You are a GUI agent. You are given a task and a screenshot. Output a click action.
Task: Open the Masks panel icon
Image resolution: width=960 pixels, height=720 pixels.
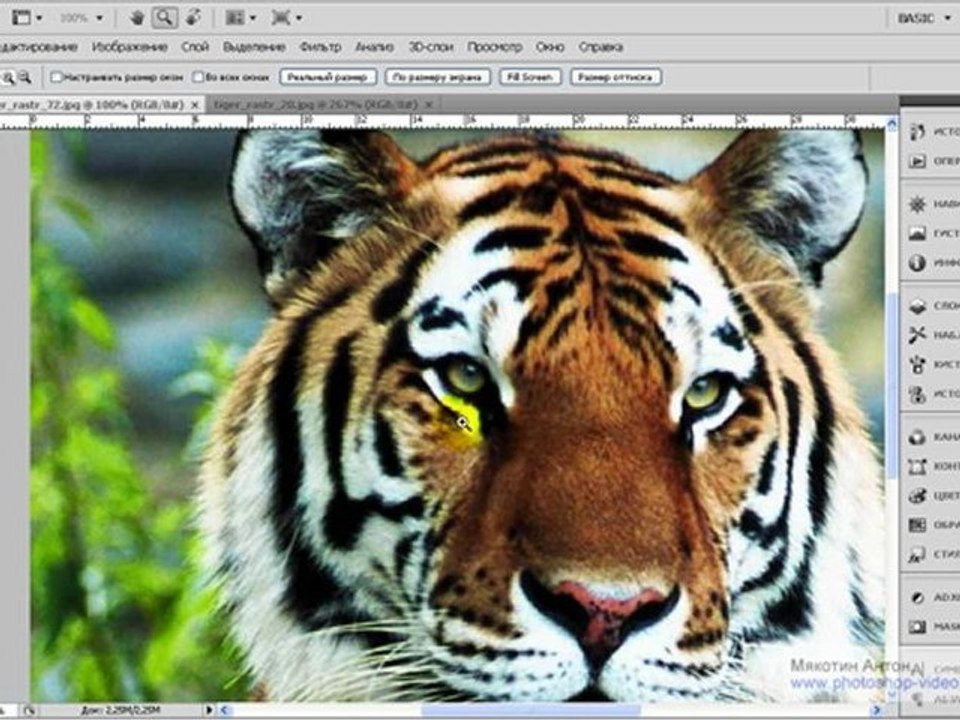917,627
